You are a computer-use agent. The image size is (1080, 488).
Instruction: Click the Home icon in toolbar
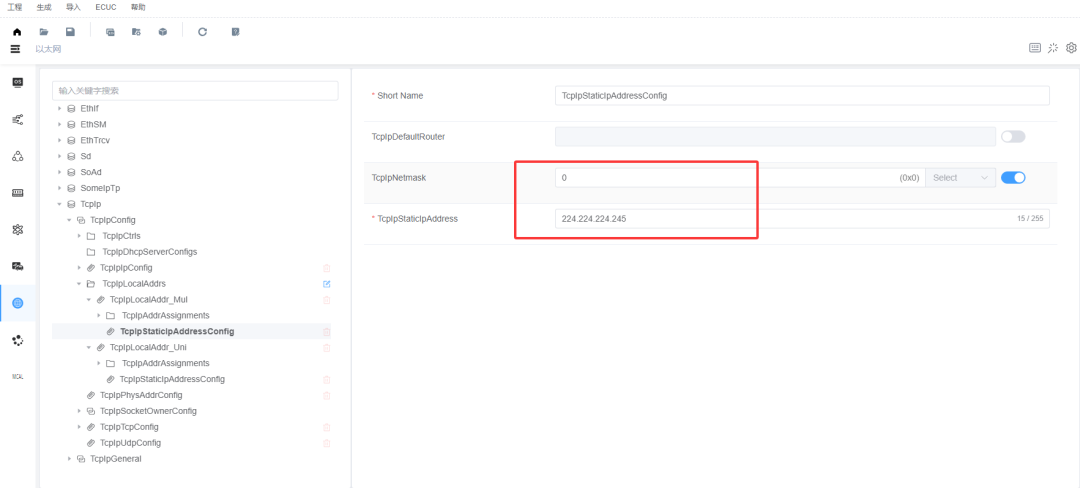tap(17, 32)
